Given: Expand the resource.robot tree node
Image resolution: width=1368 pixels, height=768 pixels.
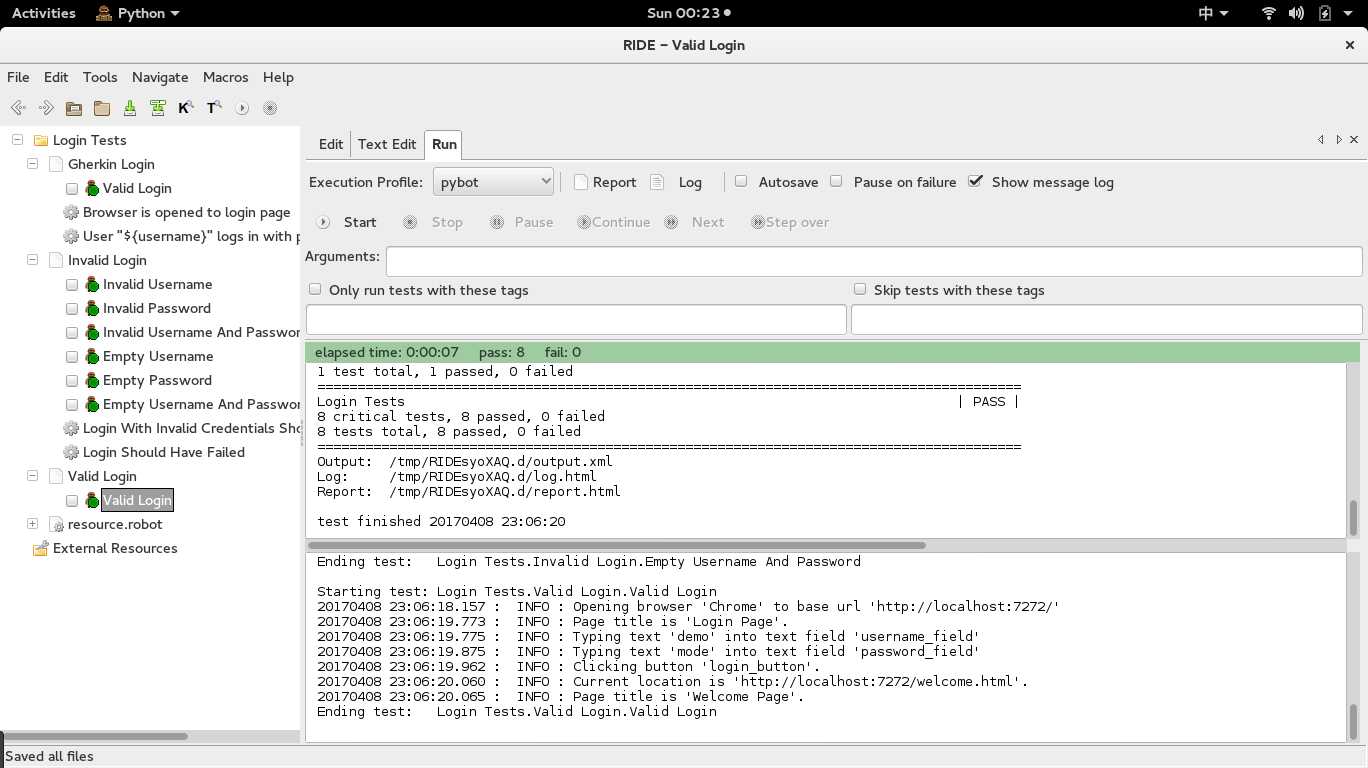Looking at the screenshot, I should click(32, 524).
